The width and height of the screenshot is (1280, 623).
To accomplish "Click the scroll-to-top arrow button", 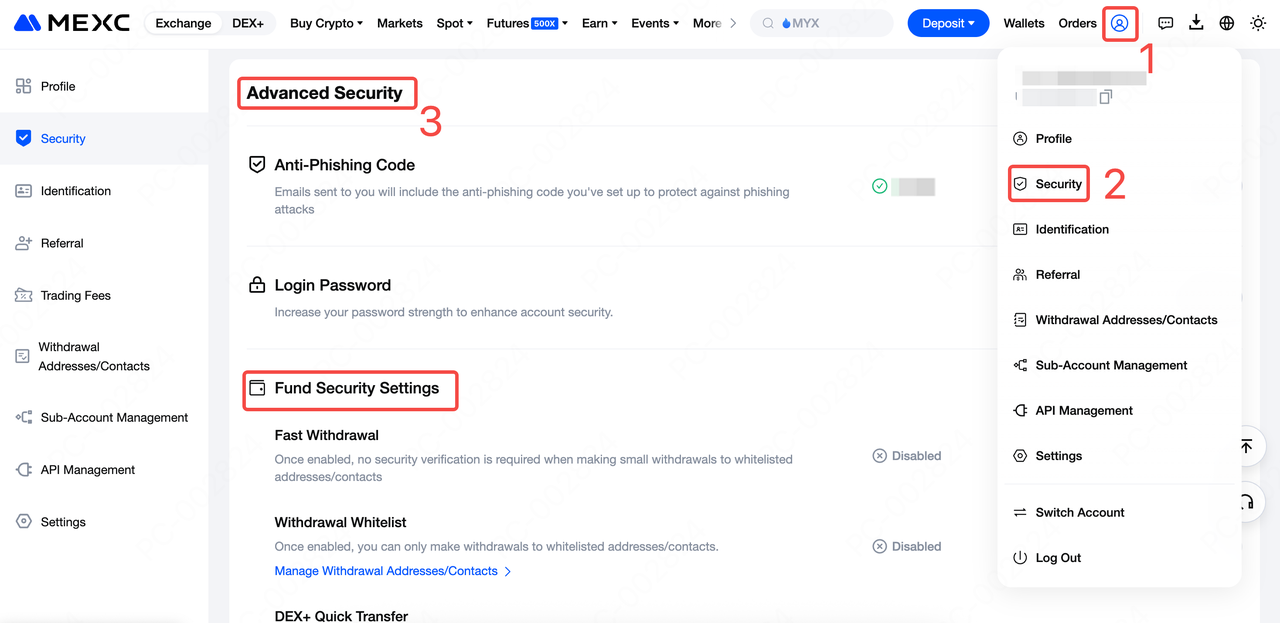I will [1246, 446].
